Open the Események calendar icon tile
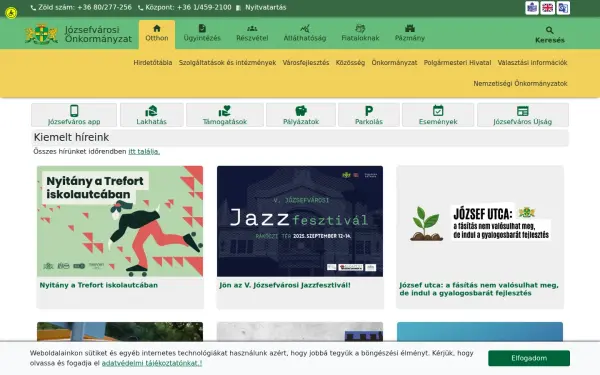Viewport: 600px width, 375px height. pos(438,115)
